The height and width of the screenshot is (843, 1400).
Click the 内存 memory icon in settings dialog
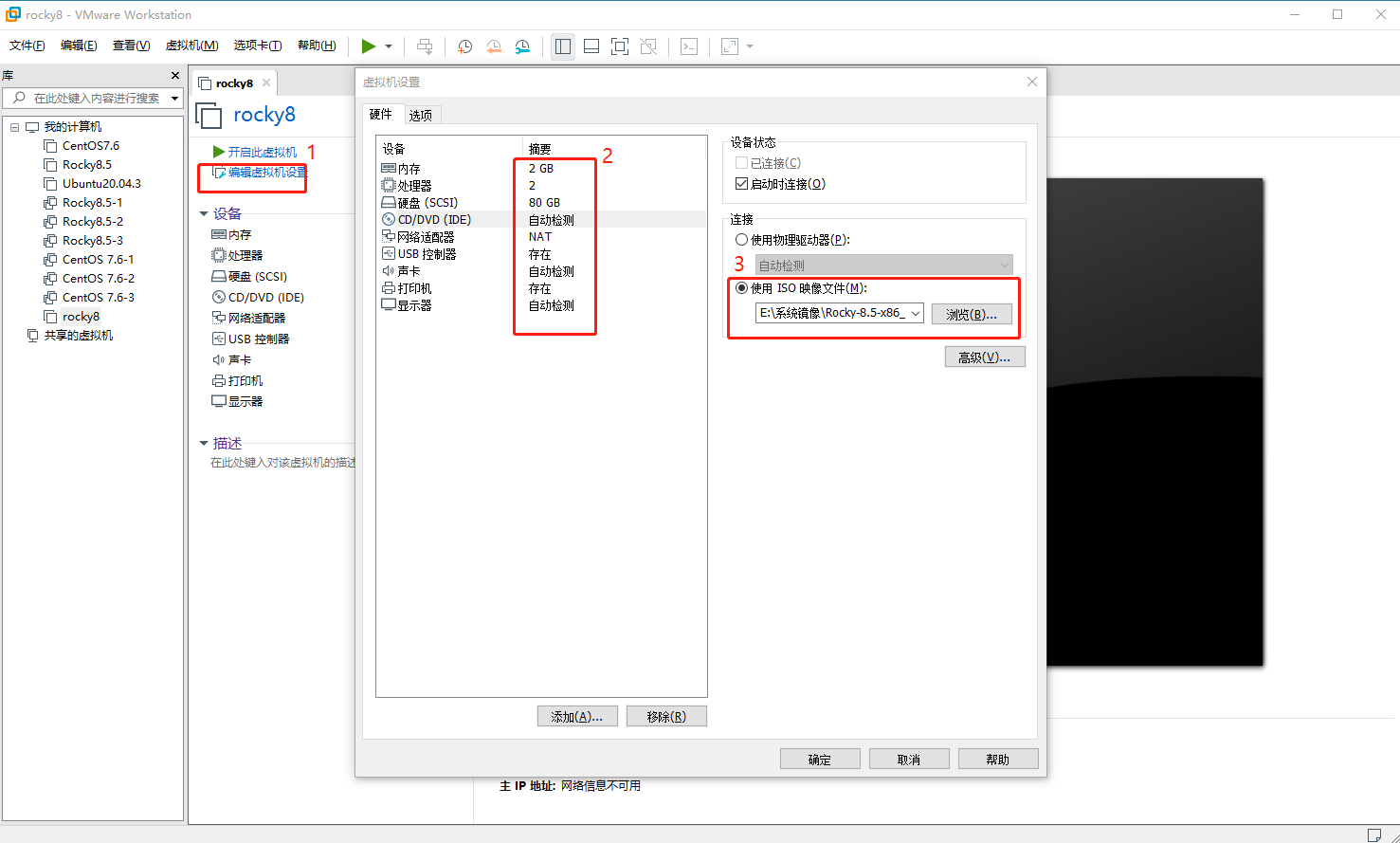tap(389, 169)
